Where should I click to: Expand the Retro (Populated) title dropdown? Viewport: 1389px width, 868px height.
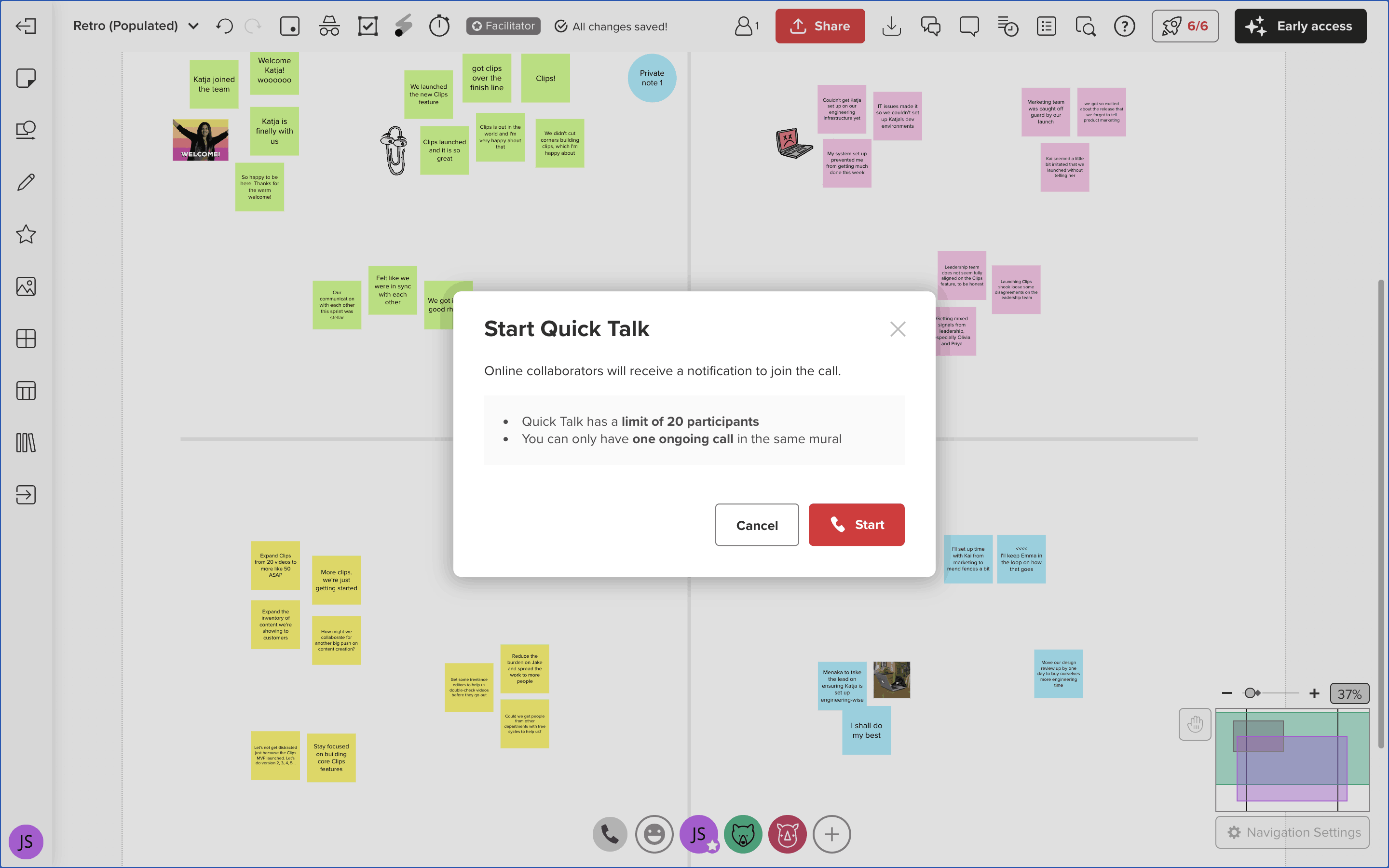point(193,26)
